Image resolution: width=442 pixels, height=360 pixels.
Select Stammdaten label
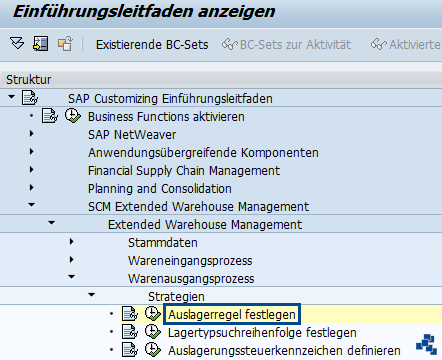pyautogui.click(x=163, y=243)
